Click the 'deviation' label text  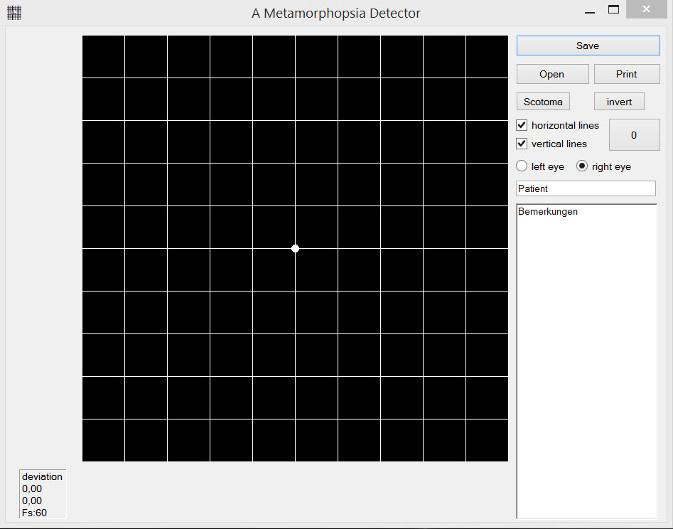(42, 477)
